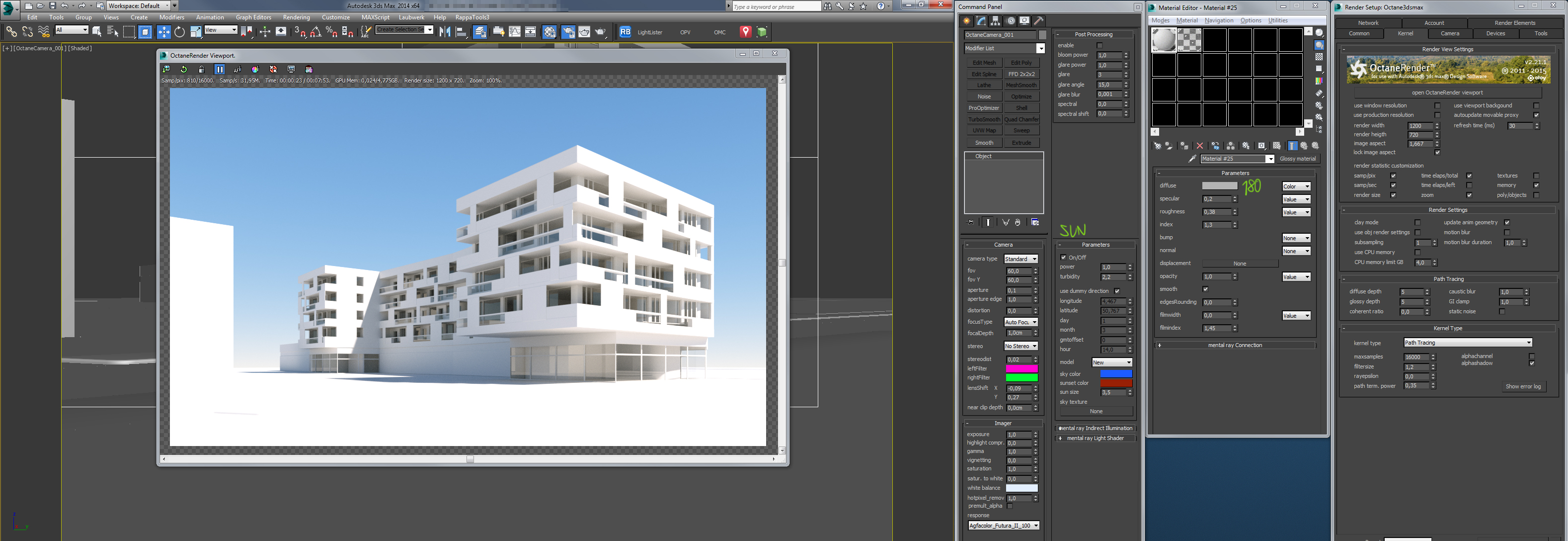Toggle the sun On/Off checkbox
The height and width of the screenshot is (541, 1568).
coord(1063,257)
